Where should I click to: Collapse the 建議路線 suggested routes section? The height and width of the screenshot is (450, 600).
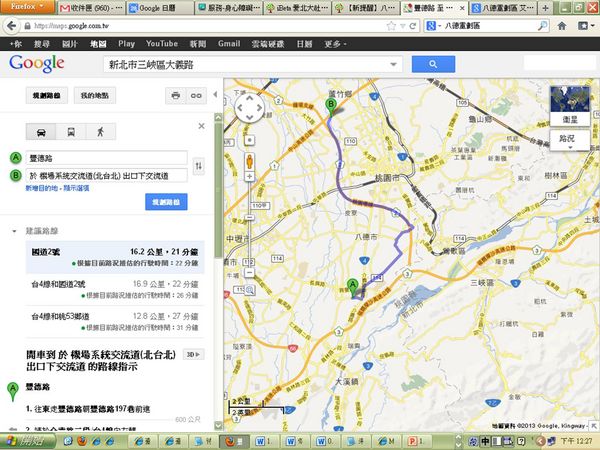point(14,231)
